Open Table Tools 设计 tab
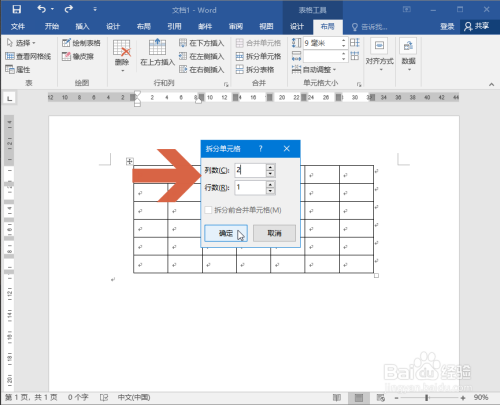 [297, 27]
